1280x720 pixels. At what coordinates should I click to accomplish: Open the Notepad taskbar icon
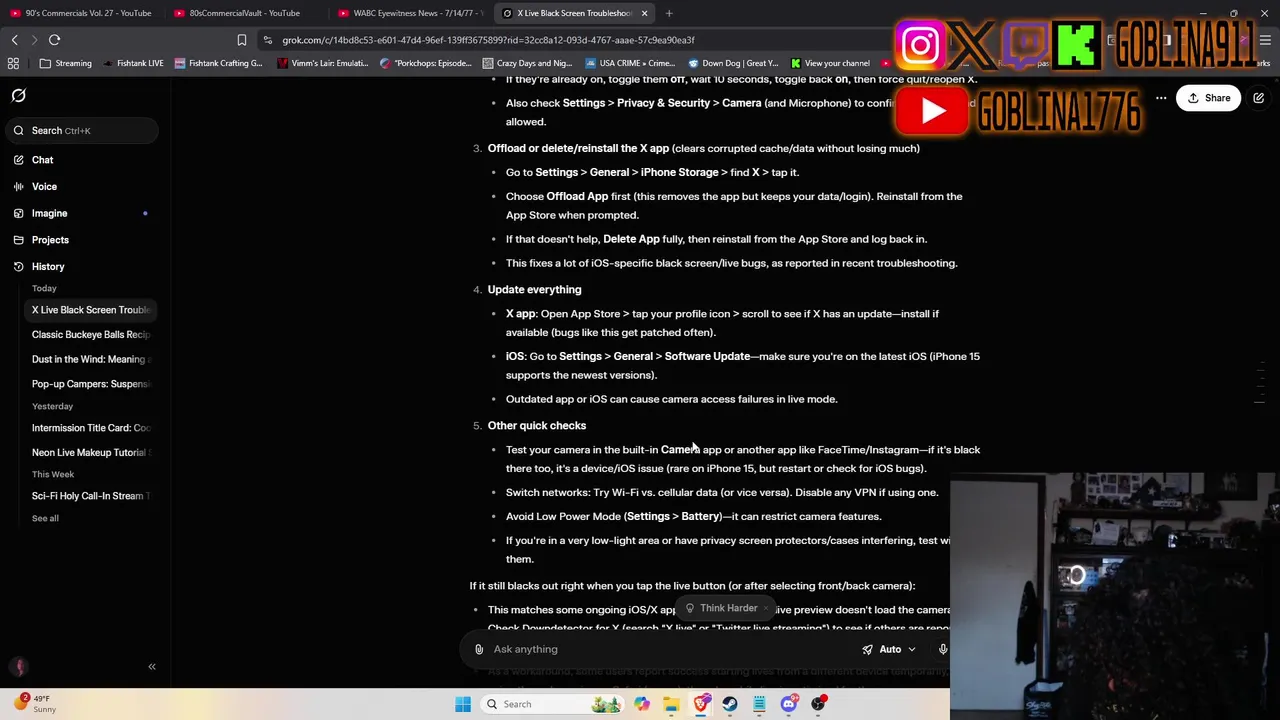pos(759,704)
